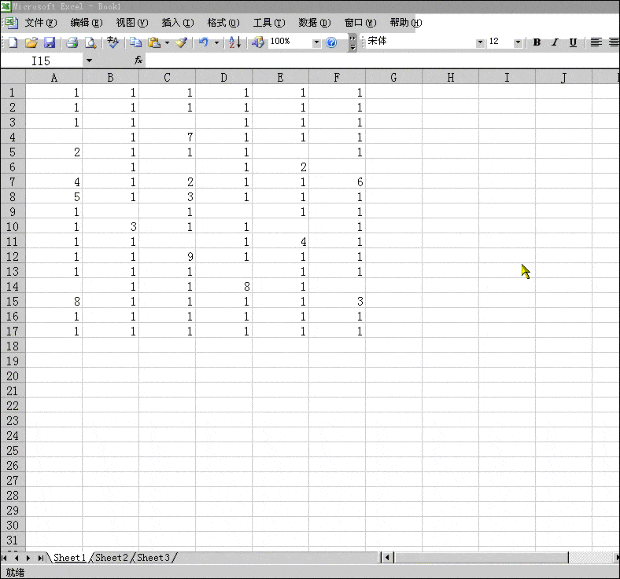
Task: Switch to the Sheet2 tab
Action: (x=111, y=558)
